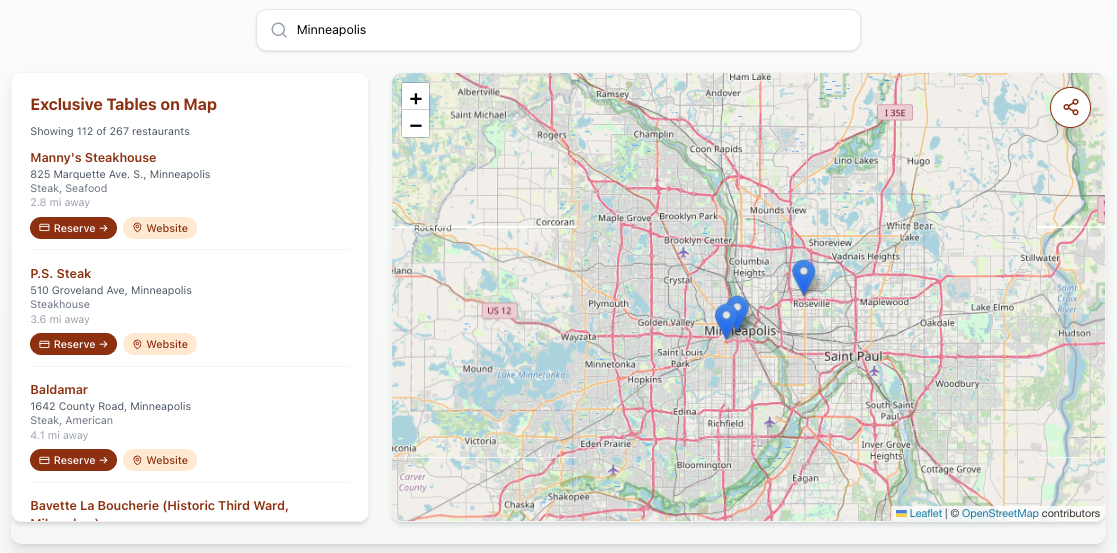The width and height of the screenshot is (1117, 553).
Task: Visit Manny's Steakhouse website
Action: pos(160,228)
